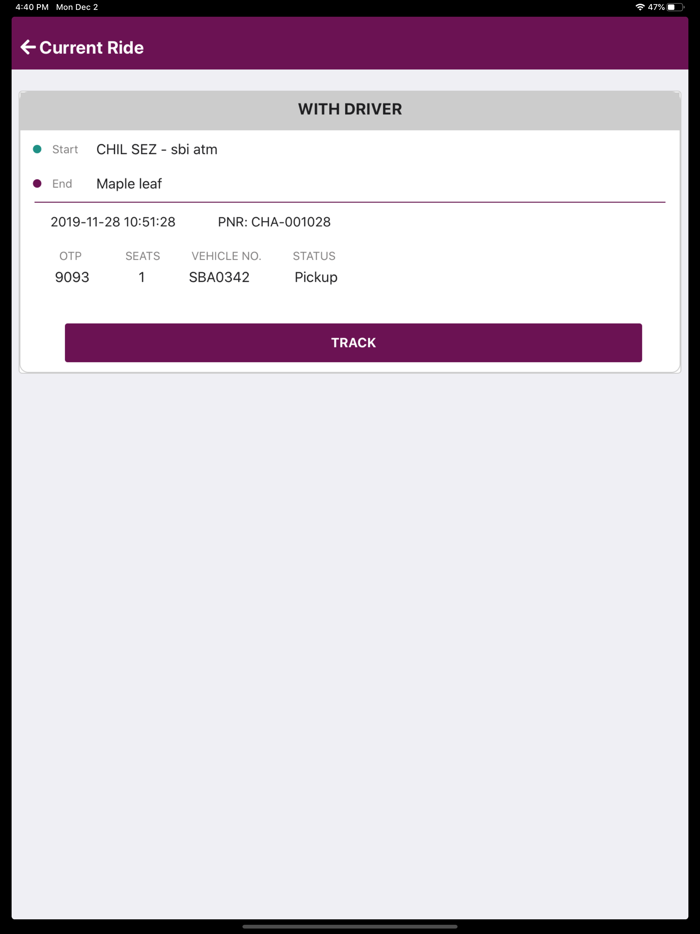
Task: Tap the Current Ride title
Action: coord(91,47)
